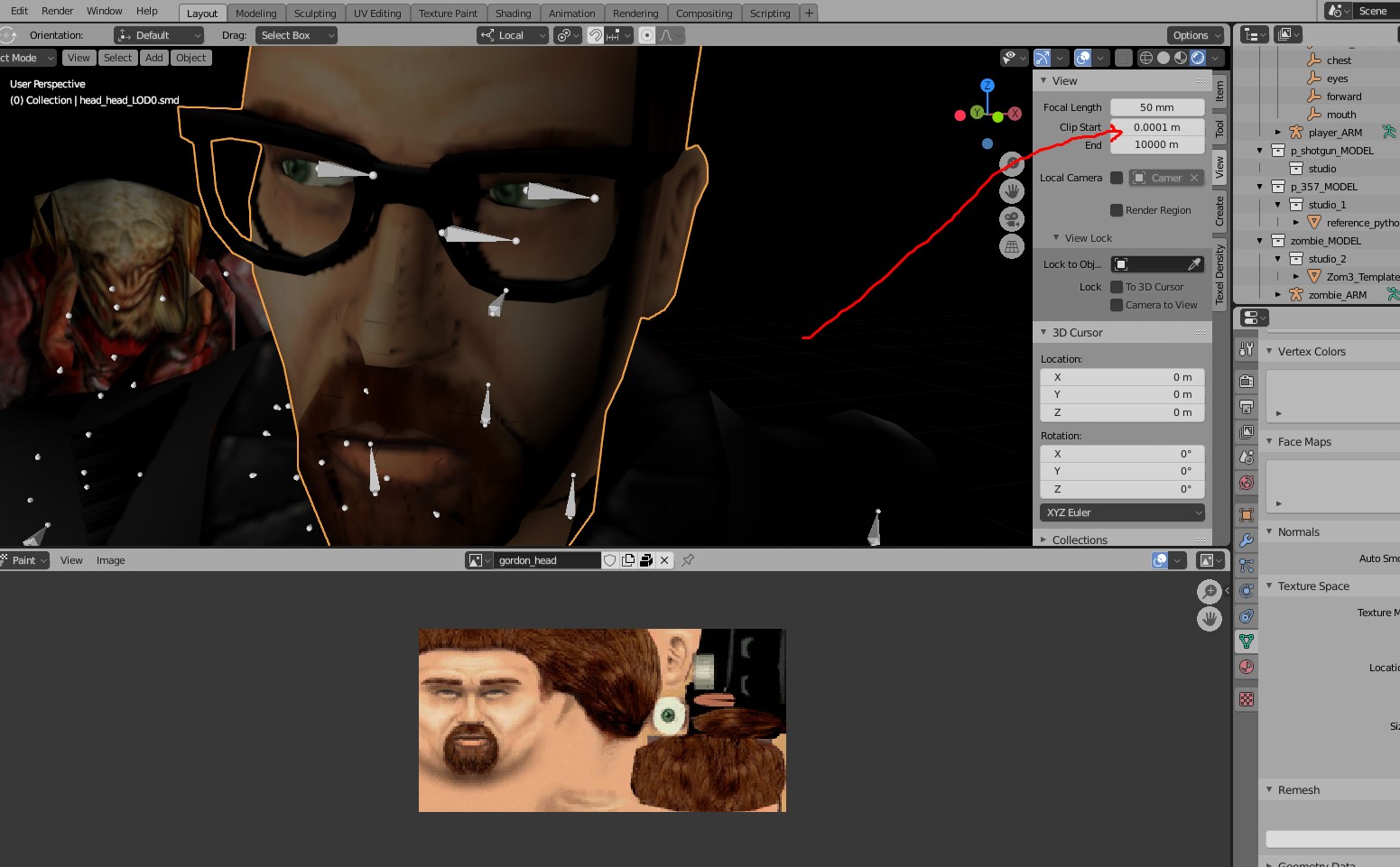Toggle snapping magnet in header
The width and height of the screenshot is (1400, 867).
pos(596,35)
